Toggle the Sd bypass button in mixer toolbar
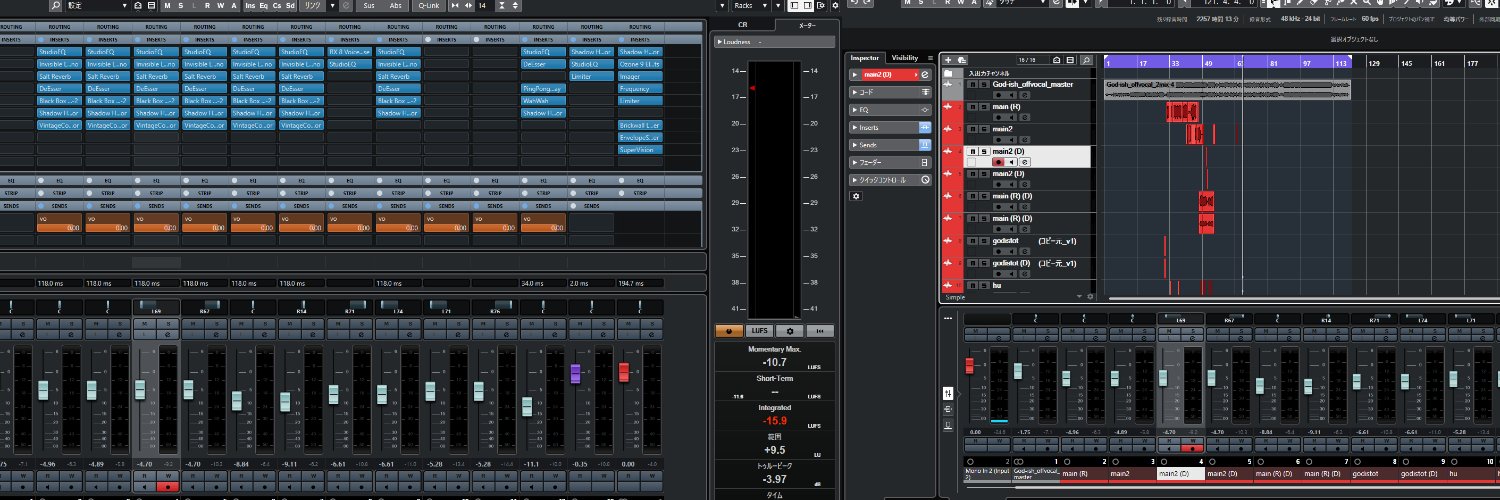This screenshot has height=500, width=1500. [x=290, y=6]
